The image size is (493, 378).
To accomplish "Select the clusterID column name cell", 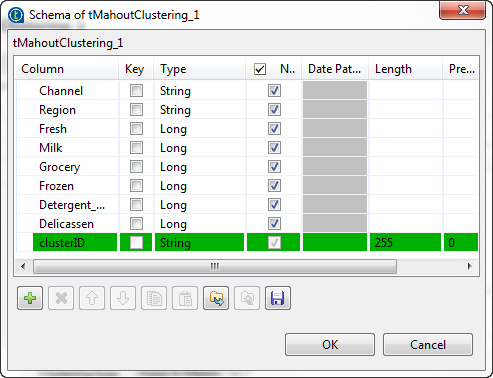I will point(75,243).
